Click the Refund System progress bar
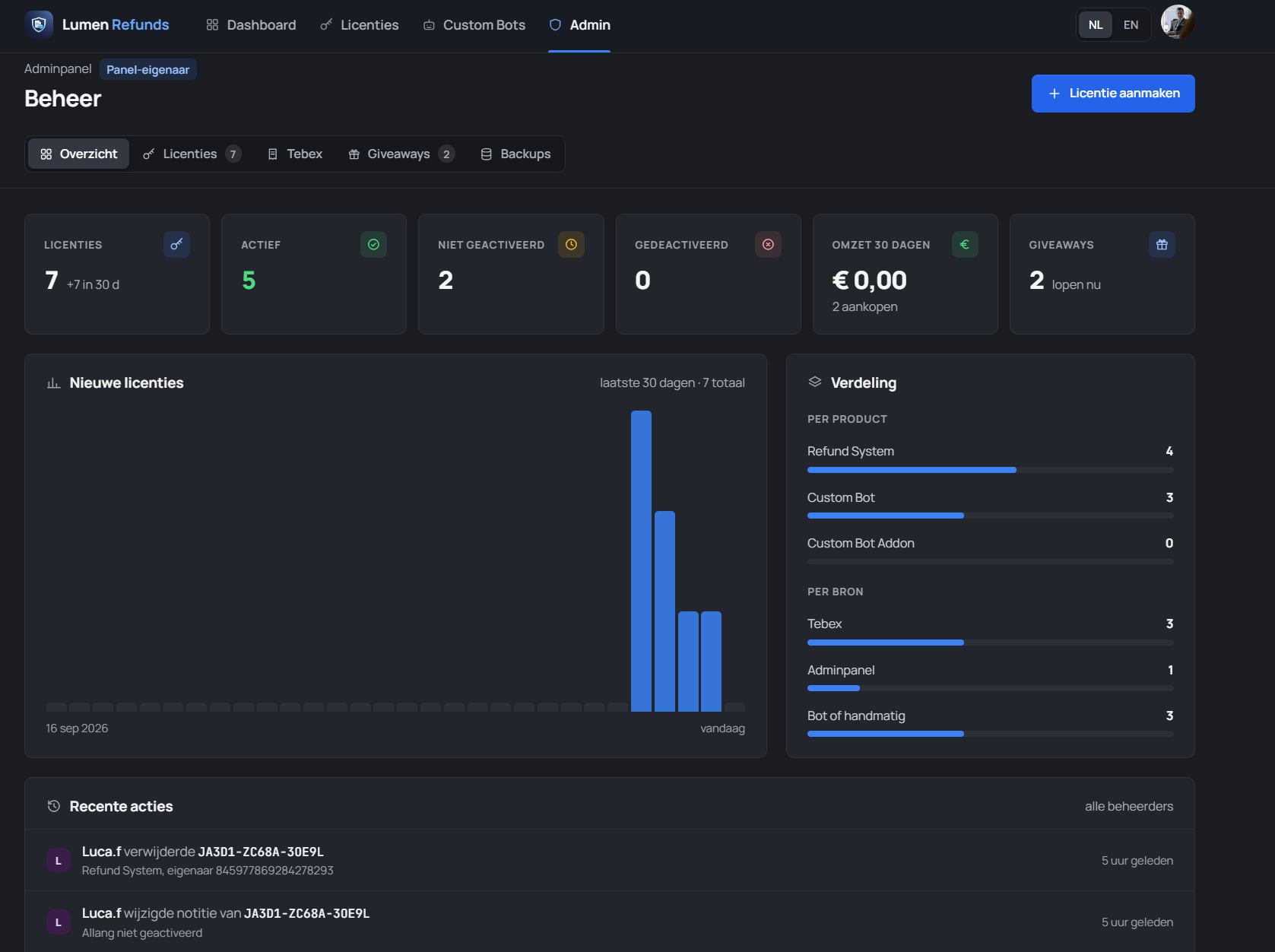The height and width of the screenshot is (952, 1275). pos(990,470)
